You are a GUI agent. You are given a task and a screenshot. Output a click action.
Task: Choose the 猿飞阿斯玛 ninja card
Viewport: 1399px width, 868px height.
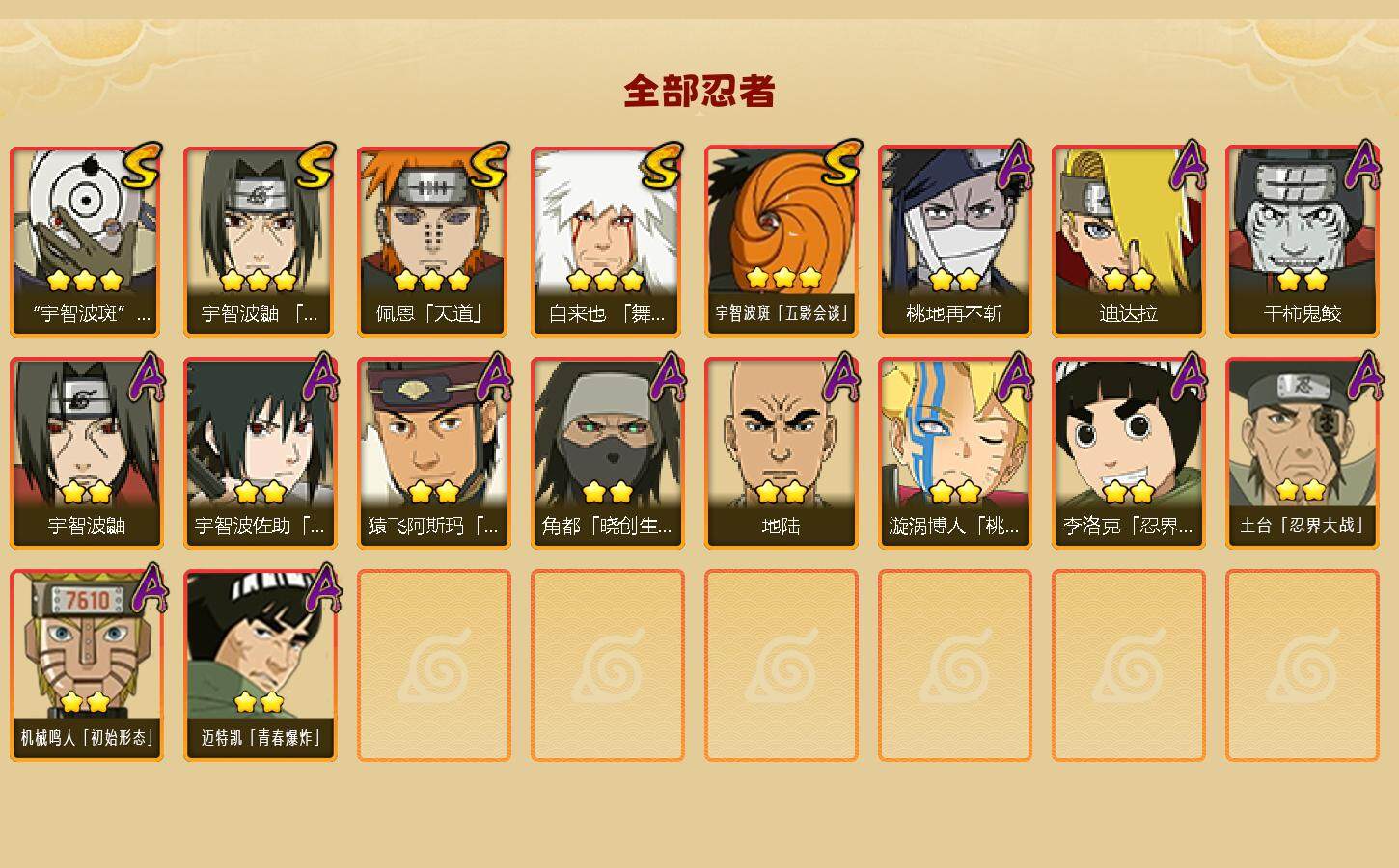[x=434, y=453]
